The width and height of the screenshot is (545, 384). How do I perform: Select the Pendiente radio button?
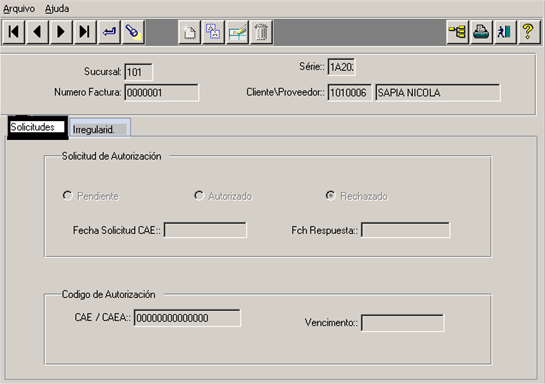click(67, 196)
